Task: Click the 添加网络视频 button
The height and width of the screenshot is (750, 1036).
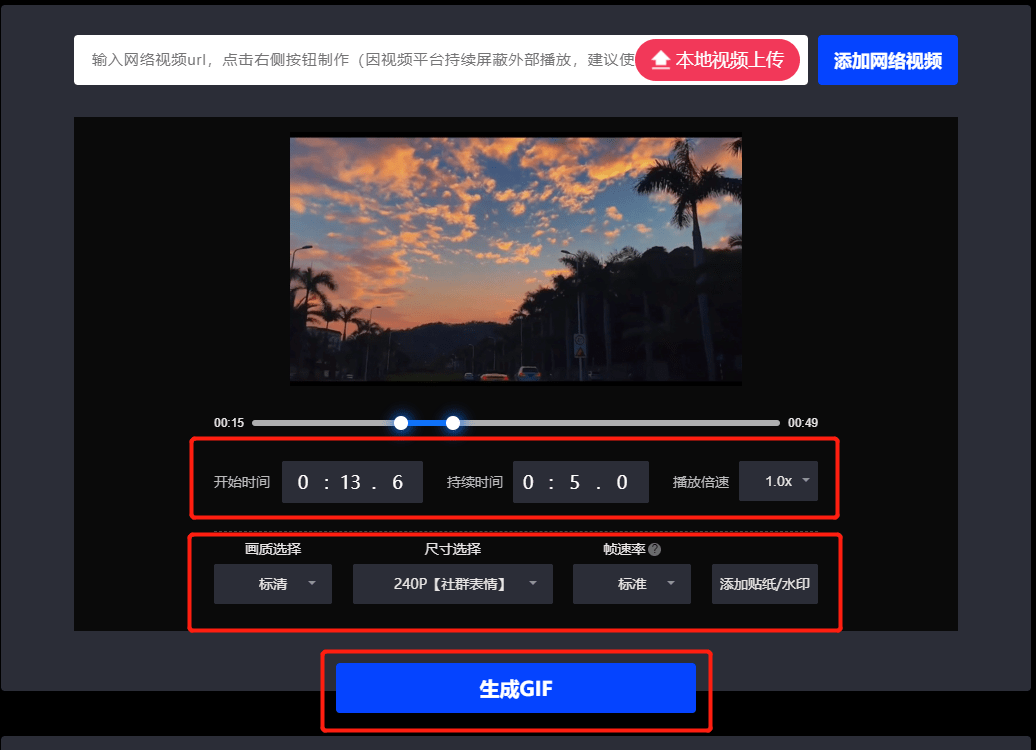Action: point(887,60)
